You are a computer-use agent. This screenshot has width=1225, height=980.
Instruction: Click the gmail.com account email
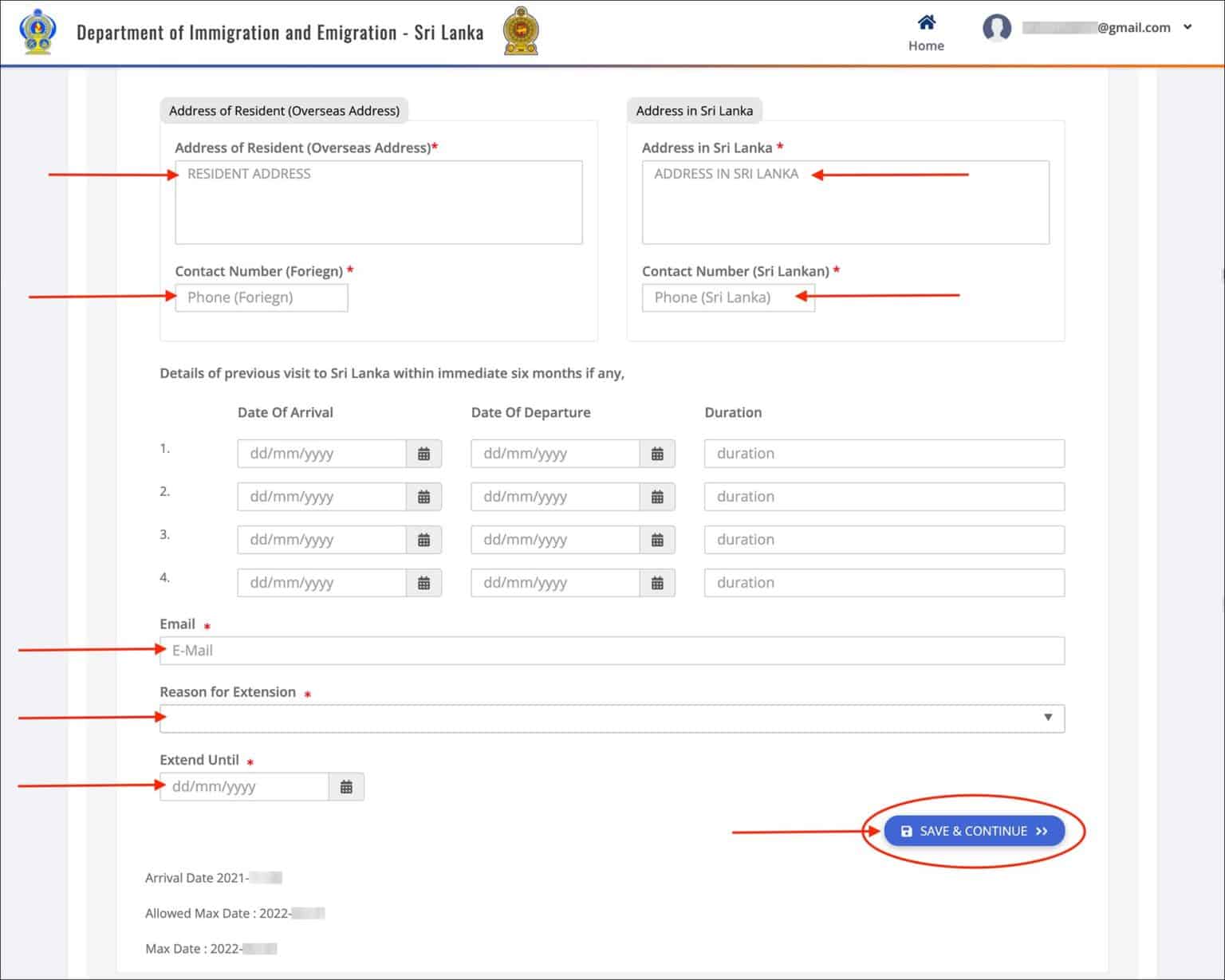tap(1097, 27)
